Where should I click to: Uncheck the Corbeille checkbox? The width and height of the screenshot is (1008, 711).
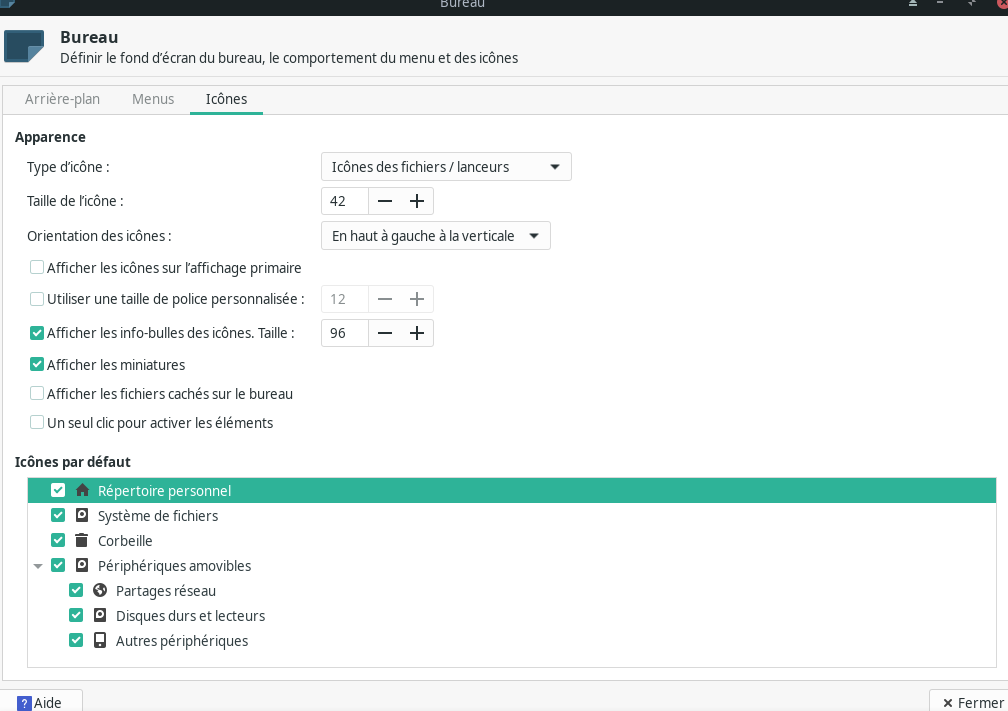tap(58, 540)
